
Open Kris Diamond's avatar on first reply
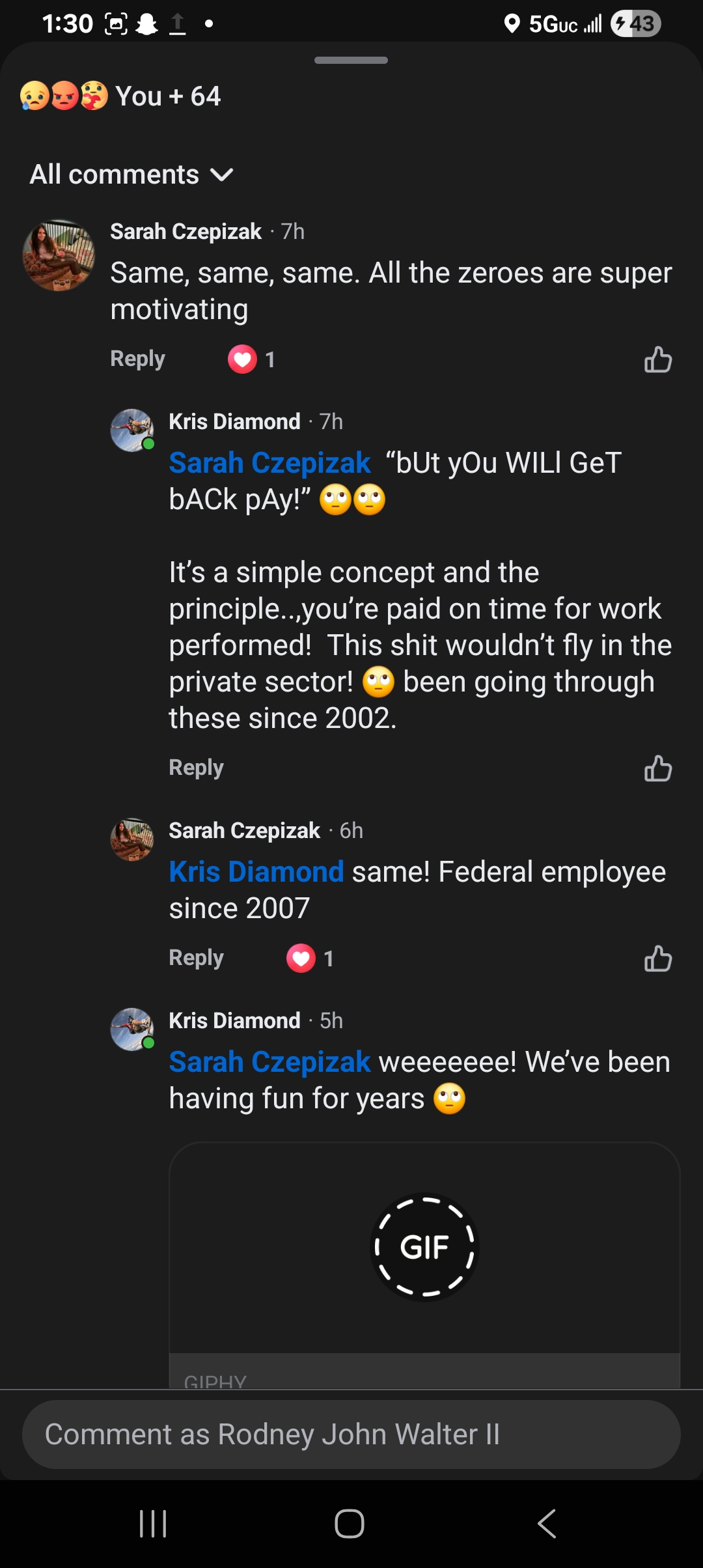click(132, 430)
